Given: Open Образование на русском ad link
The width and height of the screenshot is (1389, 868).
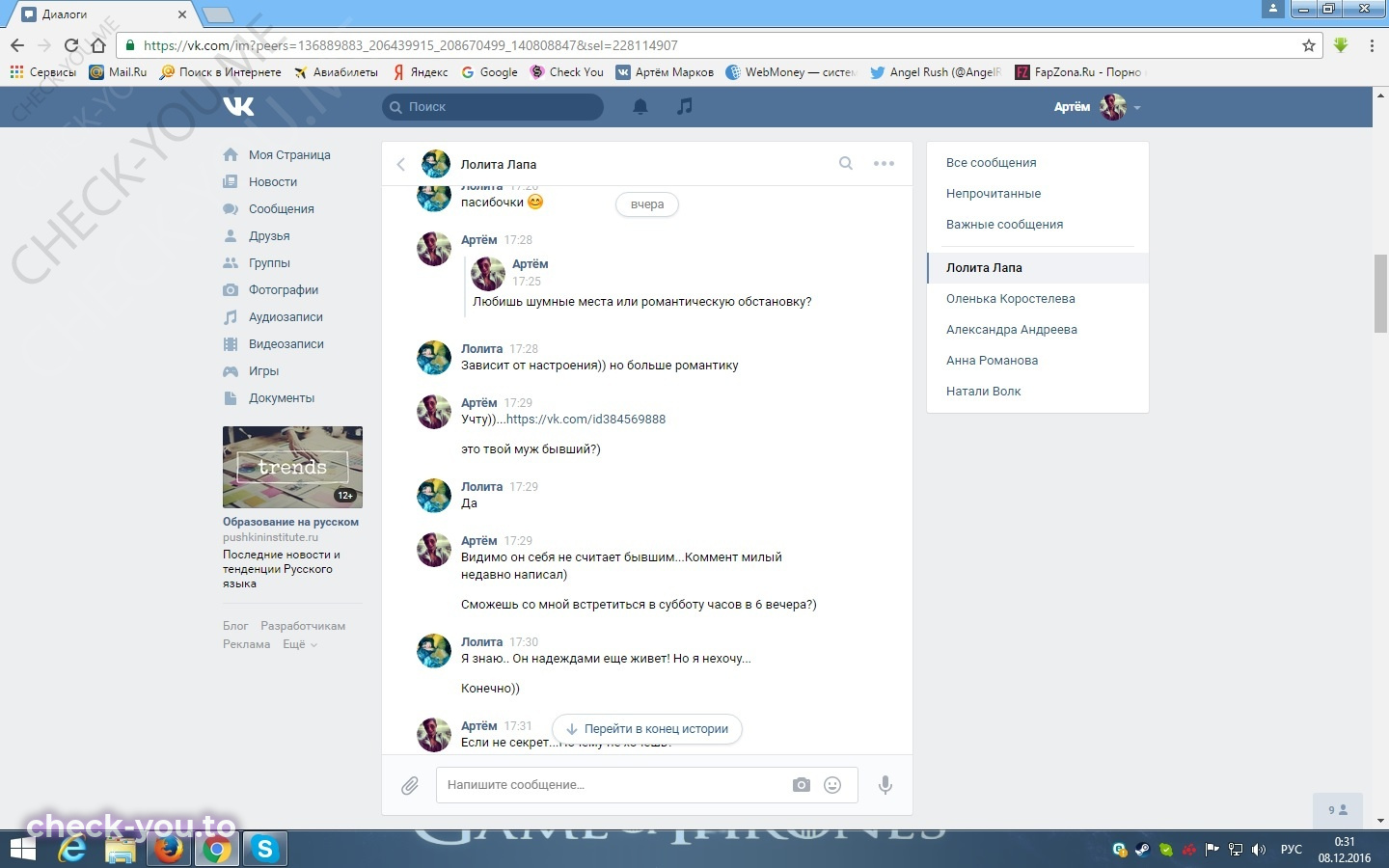Looking at the screenshot, I should pyautogui.click(x=290, y=522).
